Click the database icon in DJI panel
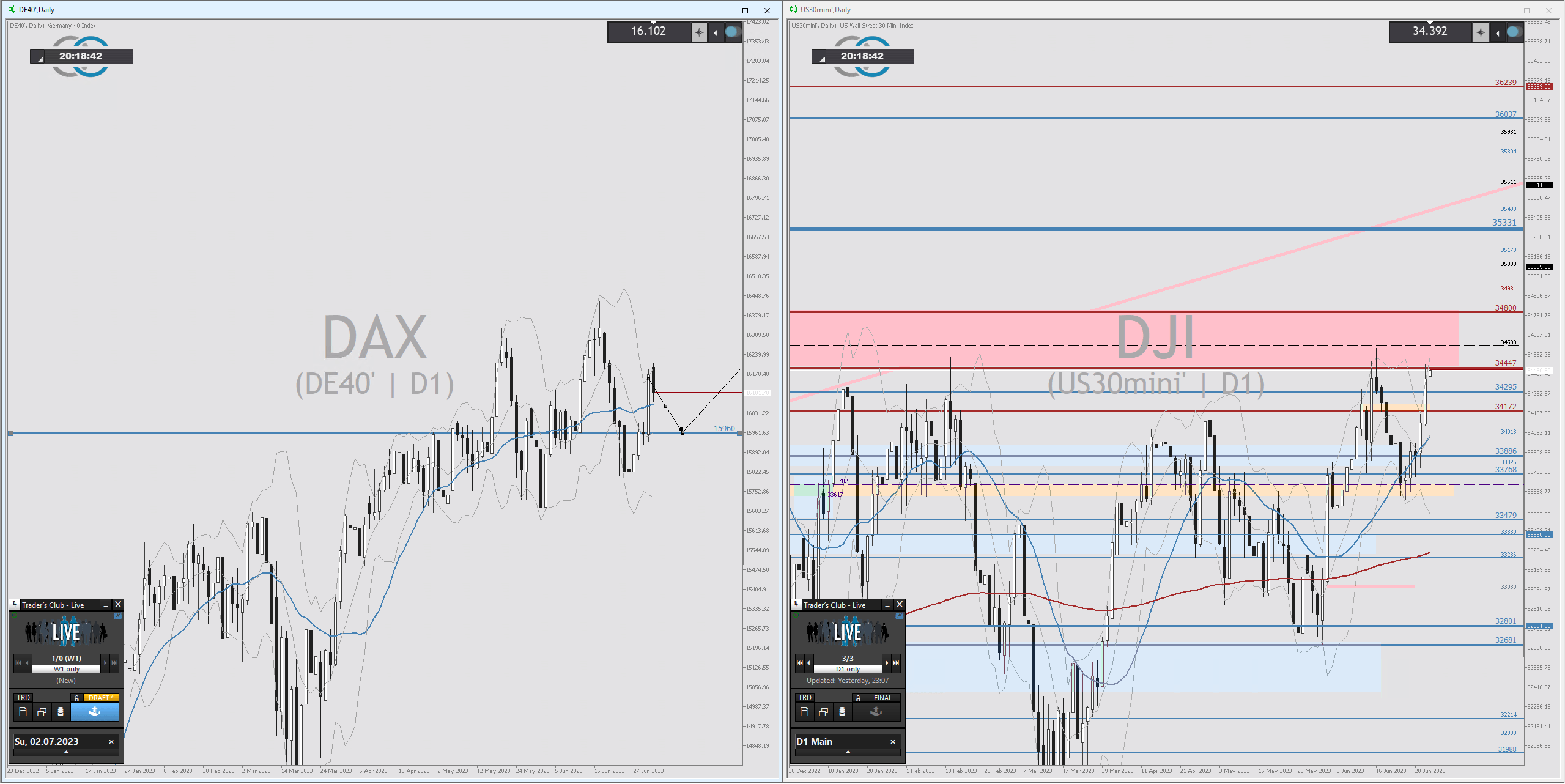 [x=842, y=712]
